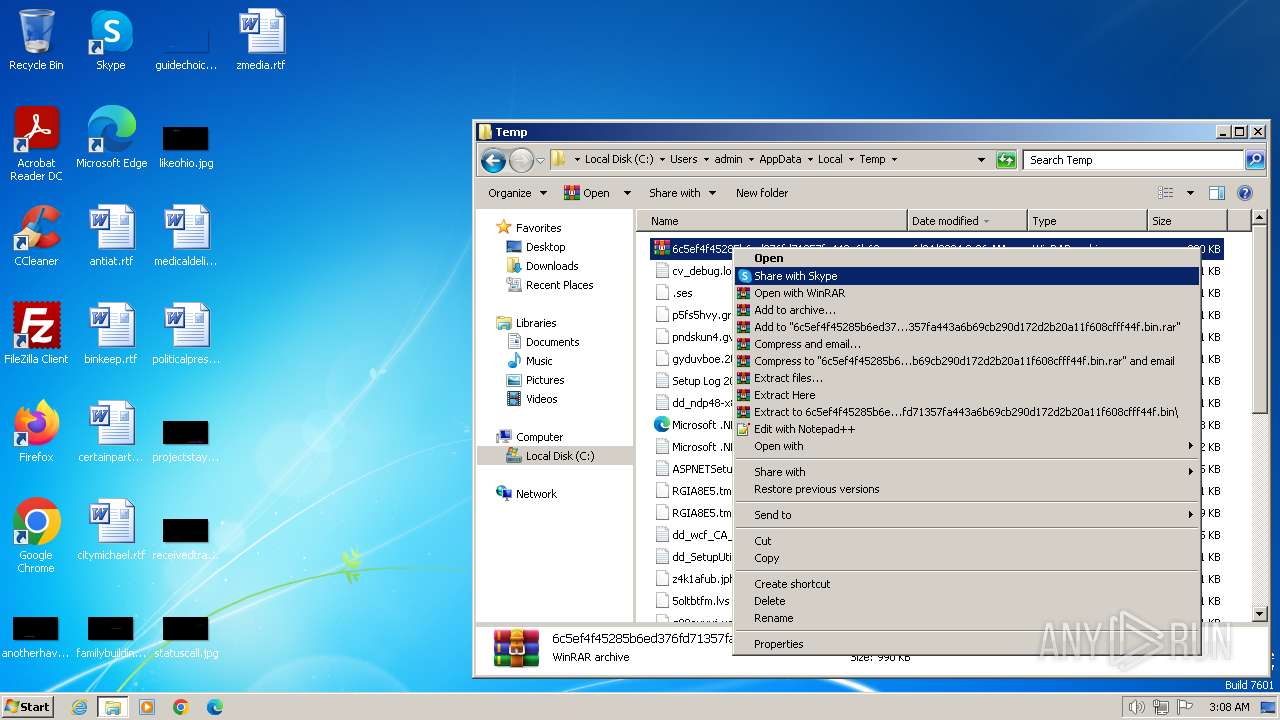Open Pictures library in sidebar

[x=544, y=380]
